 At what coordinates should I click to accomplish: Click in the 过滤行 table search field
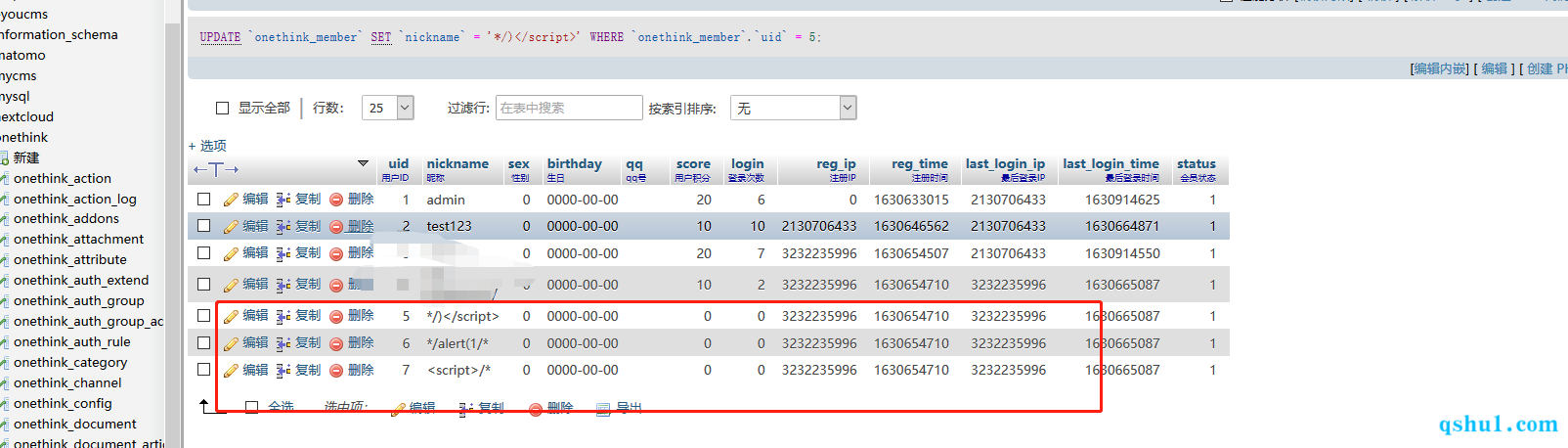tap(569, 108)
